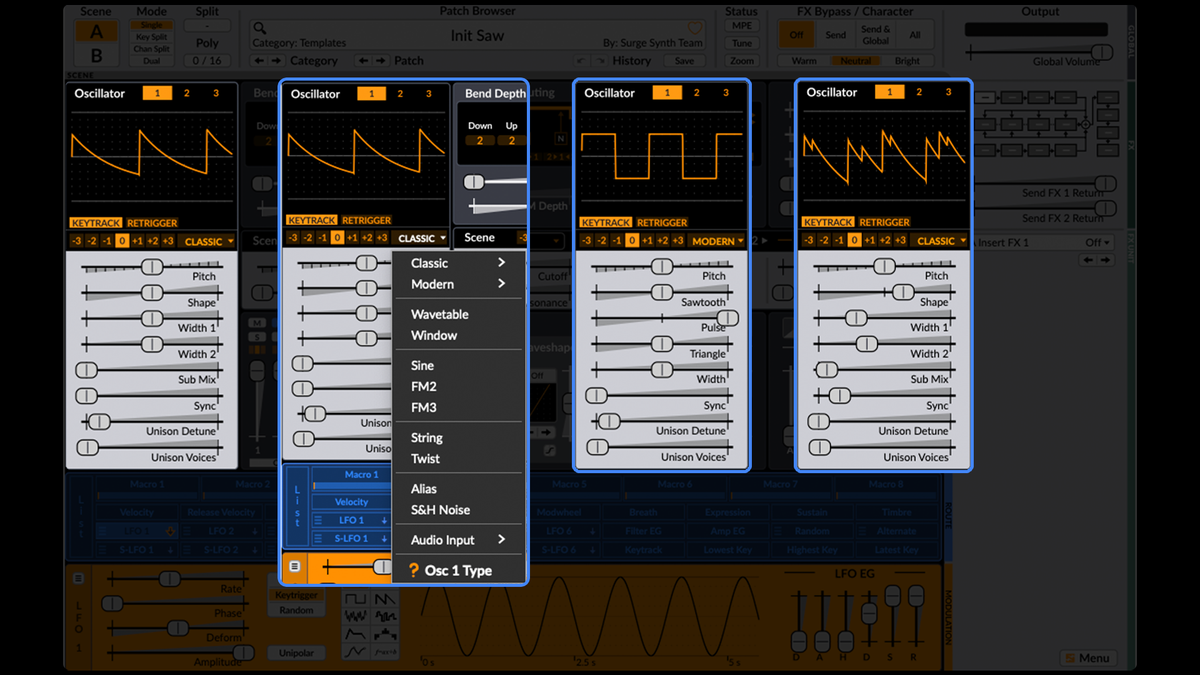Screen dimensions: 1200x675
Task: Select the square wave LFO shape icon
Action: click(355, 599)
